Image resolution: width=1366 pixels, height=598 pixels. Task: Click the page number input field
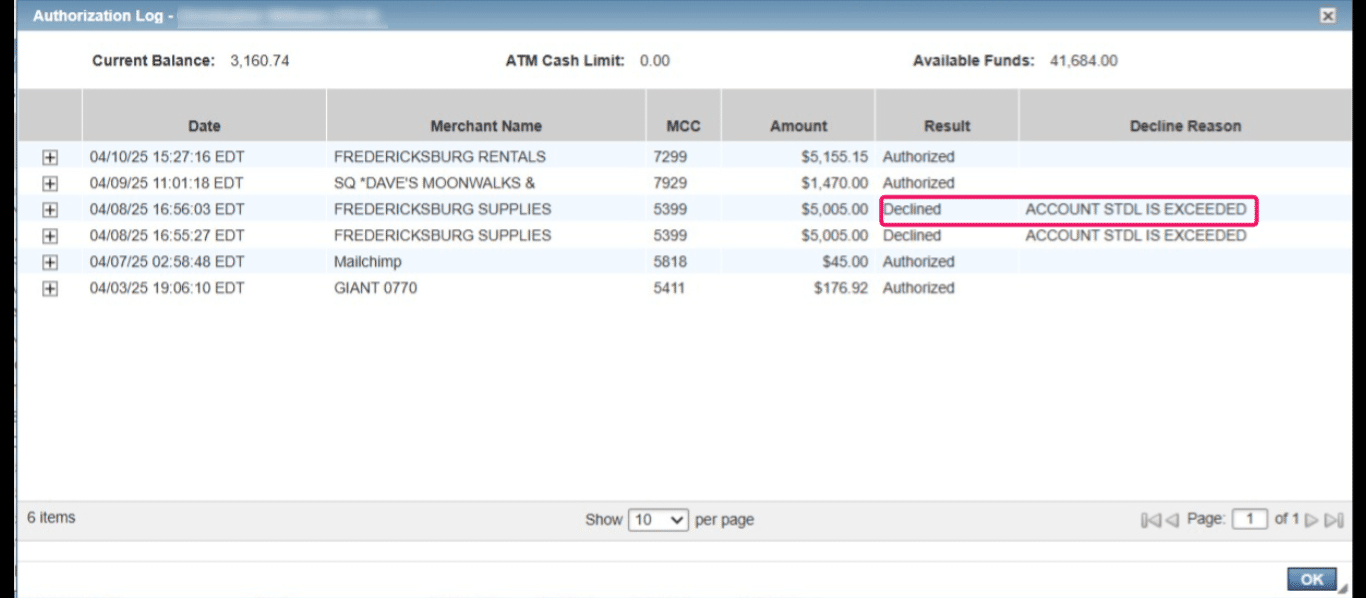[x=1249, y=519]
